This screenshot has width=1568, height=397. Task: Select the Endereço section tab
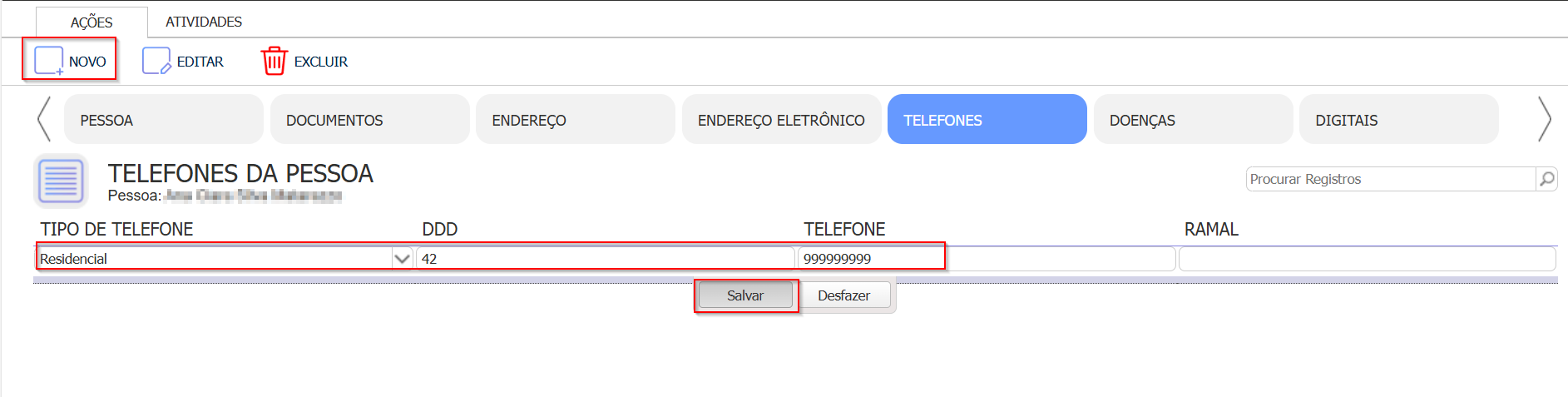coord(575,120)
